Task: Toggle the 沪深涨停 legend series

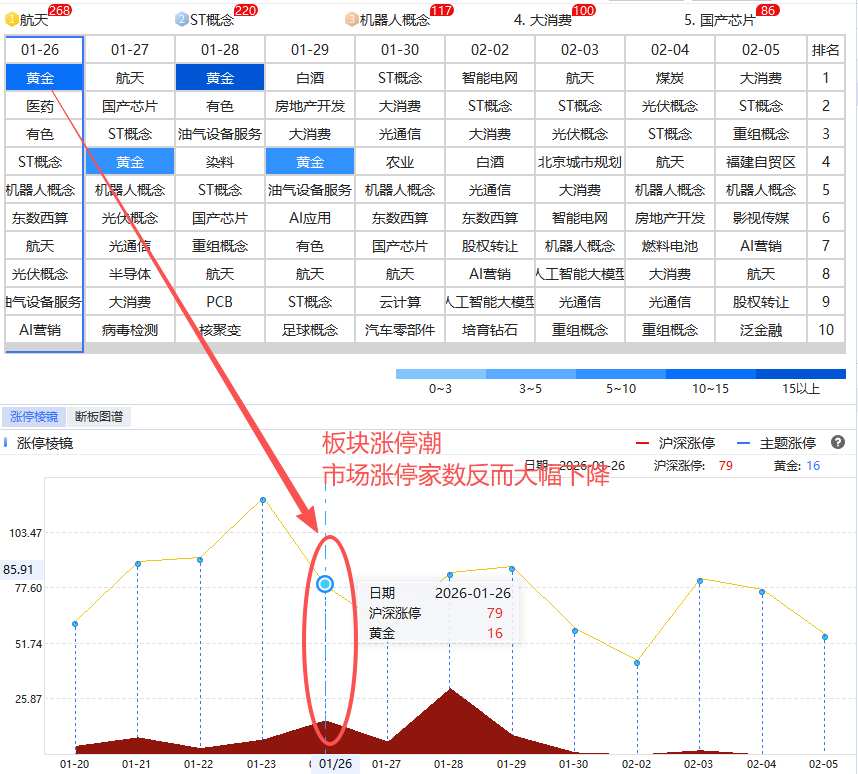Action: click(675, 443)
